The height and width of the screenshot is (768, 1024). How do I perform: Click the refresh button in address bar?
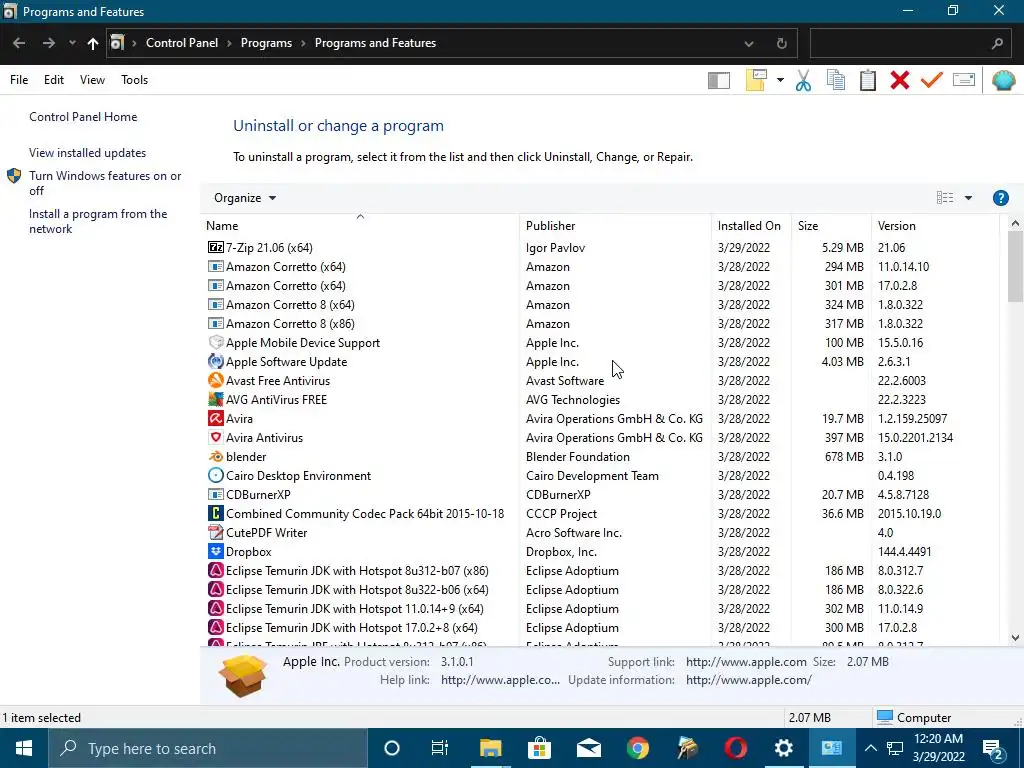click(782, 44)
